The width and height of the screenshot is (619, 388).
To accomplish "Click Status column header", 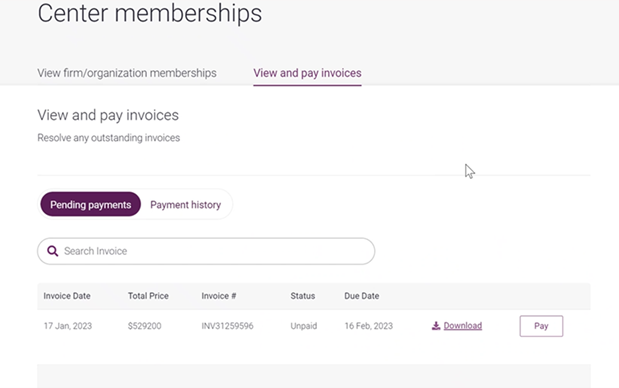I will click(x=303, y=296).
